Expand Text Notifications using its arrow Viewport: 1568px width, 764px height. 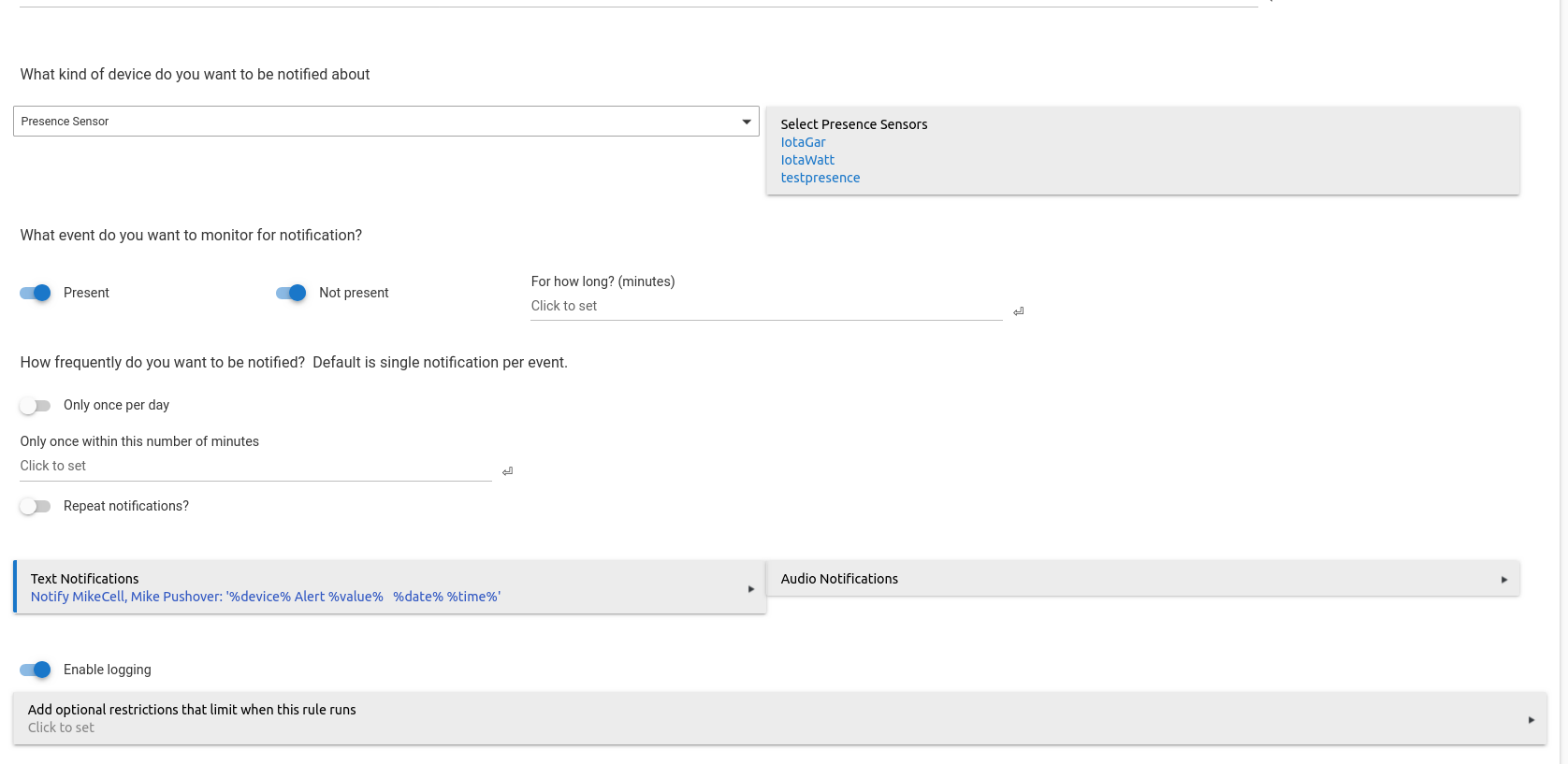pos(750,589)
